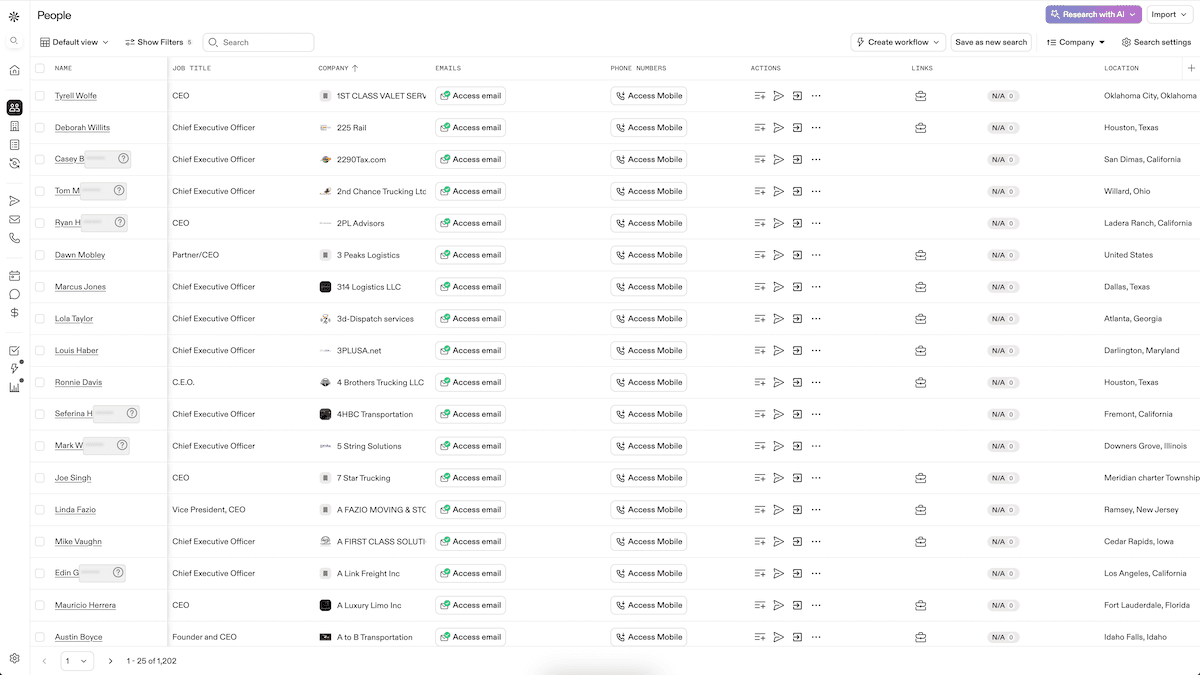Click the send icon in Deborah Willits row
Viewport: 1200px width, 675px height.
[x=778, y=128]
